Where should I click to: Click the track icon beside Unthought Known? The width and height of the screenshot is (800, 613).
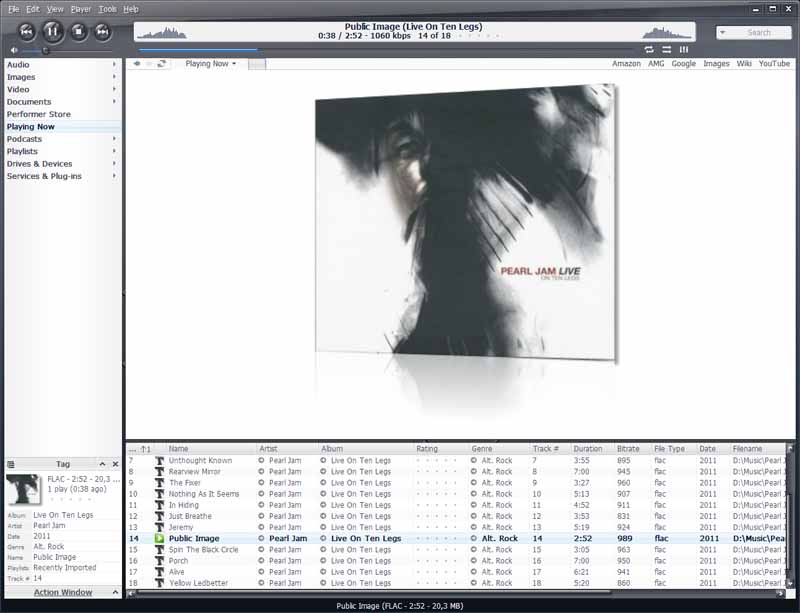pos(159,460)
